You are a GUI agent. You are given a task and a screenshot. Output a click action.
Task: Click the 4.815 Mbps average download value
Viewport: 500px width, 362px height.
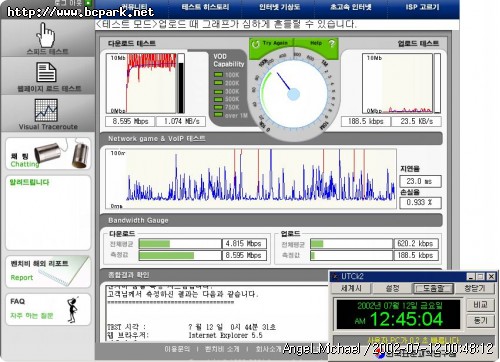click(244, 244)
